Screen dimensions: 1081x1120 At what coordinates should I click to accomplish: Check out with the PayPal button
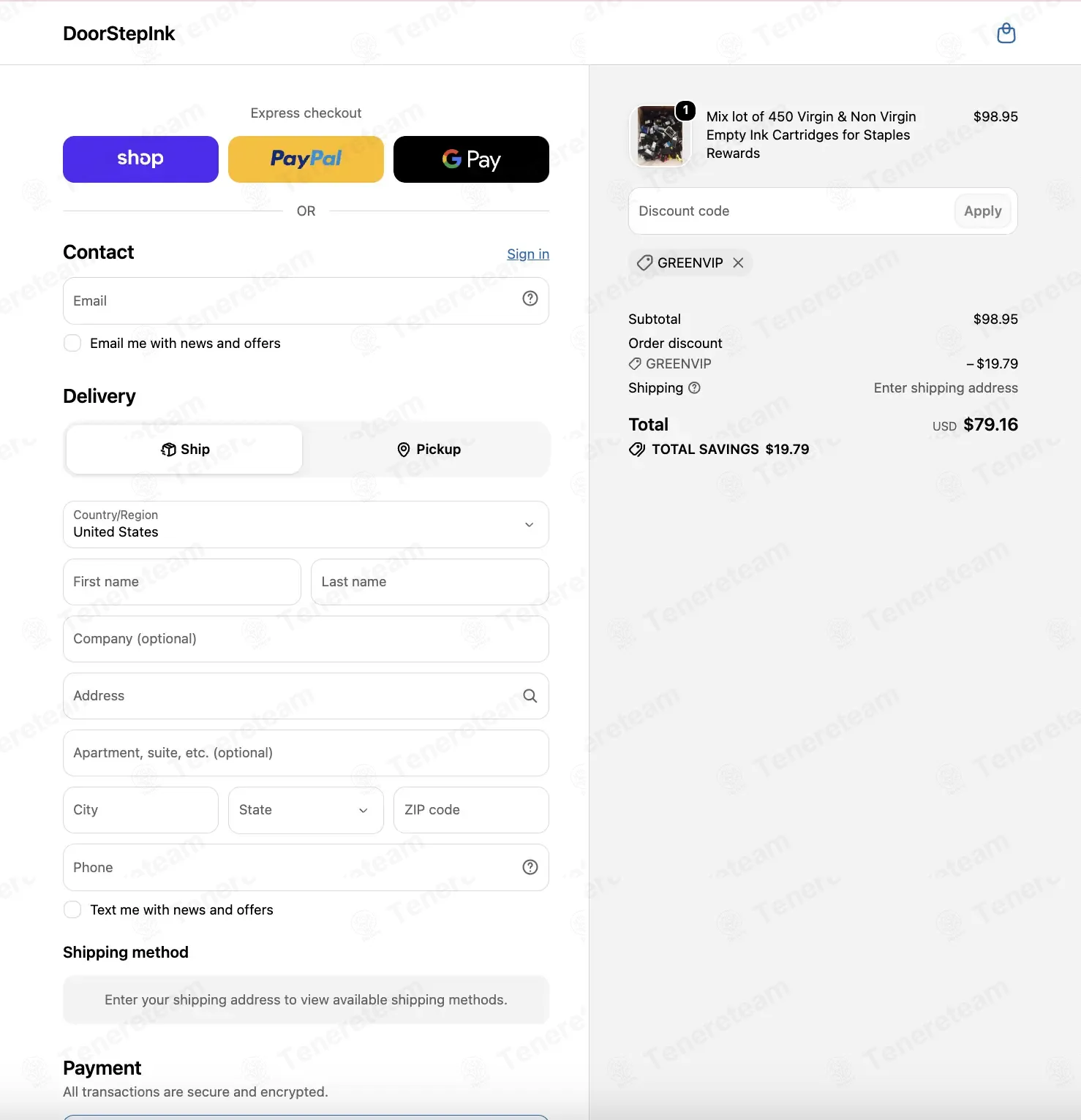coord(306,159)
